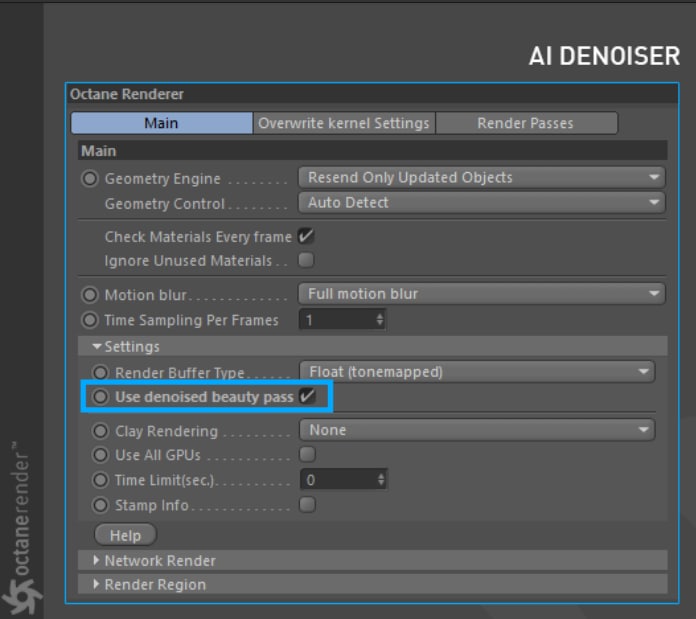
Task: Open the Clay Rendering dropdown
Action: 477,430
